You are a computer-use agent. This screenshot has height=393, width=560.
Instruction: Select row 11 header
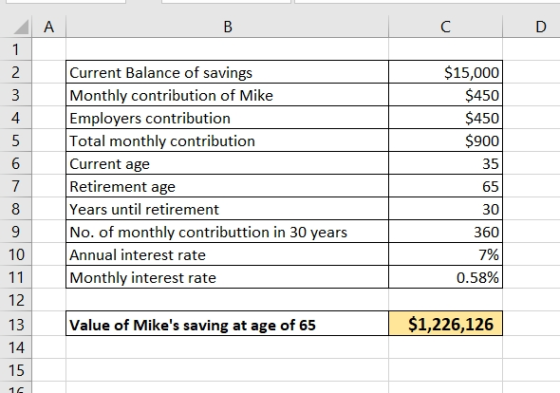pos(16,277)
